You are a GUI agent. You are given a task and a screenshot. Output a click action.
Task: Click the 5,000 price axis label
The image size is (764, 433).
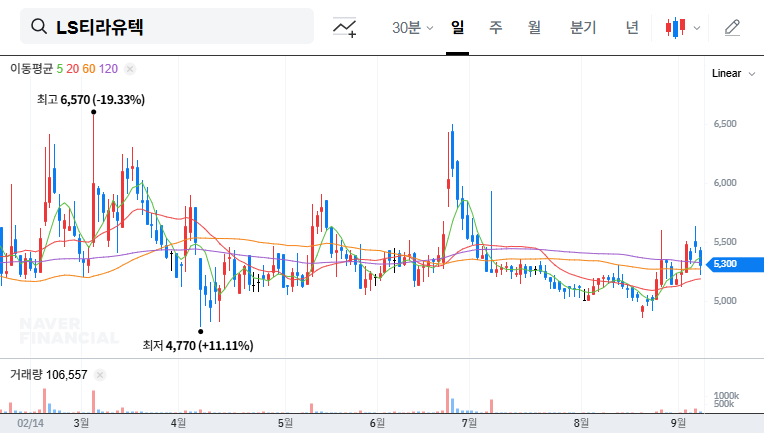(x=725, y=301)
